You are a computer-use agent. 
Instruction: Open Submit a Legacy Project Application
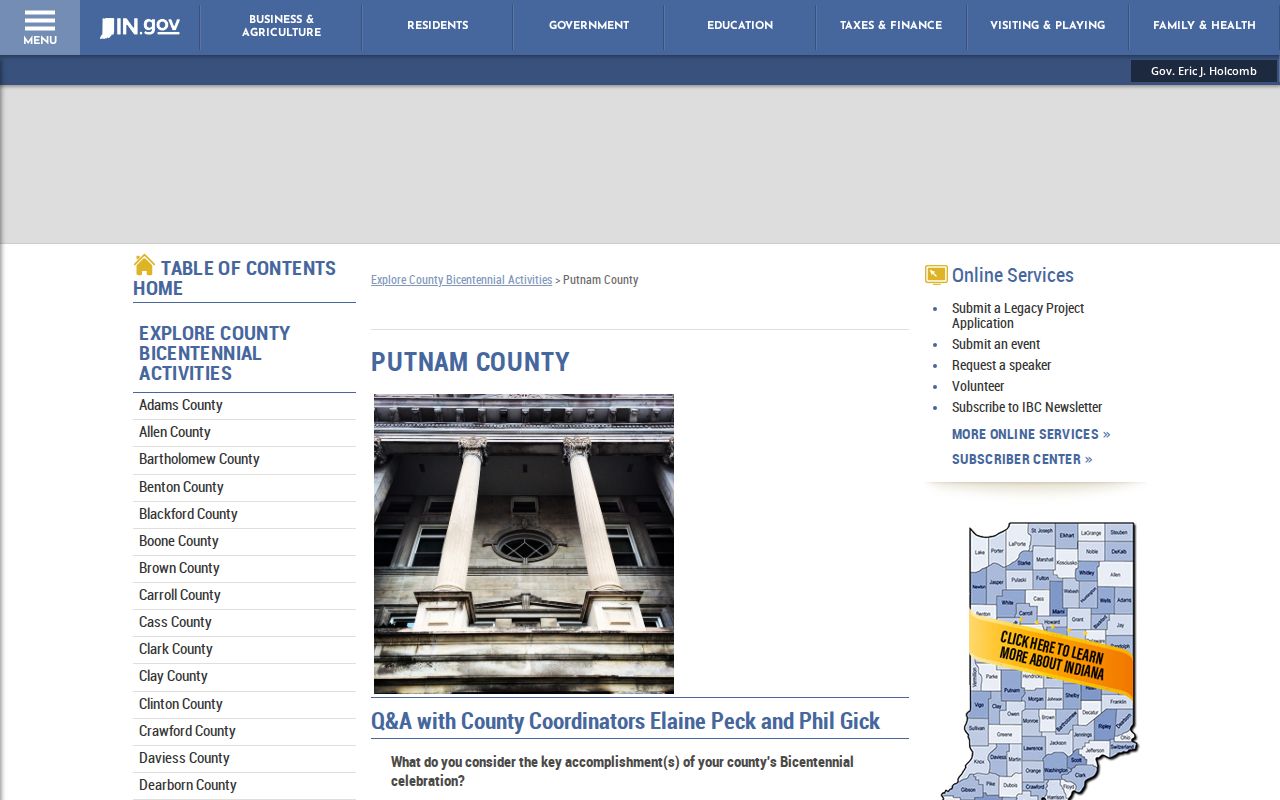(x=1018, y=316)
